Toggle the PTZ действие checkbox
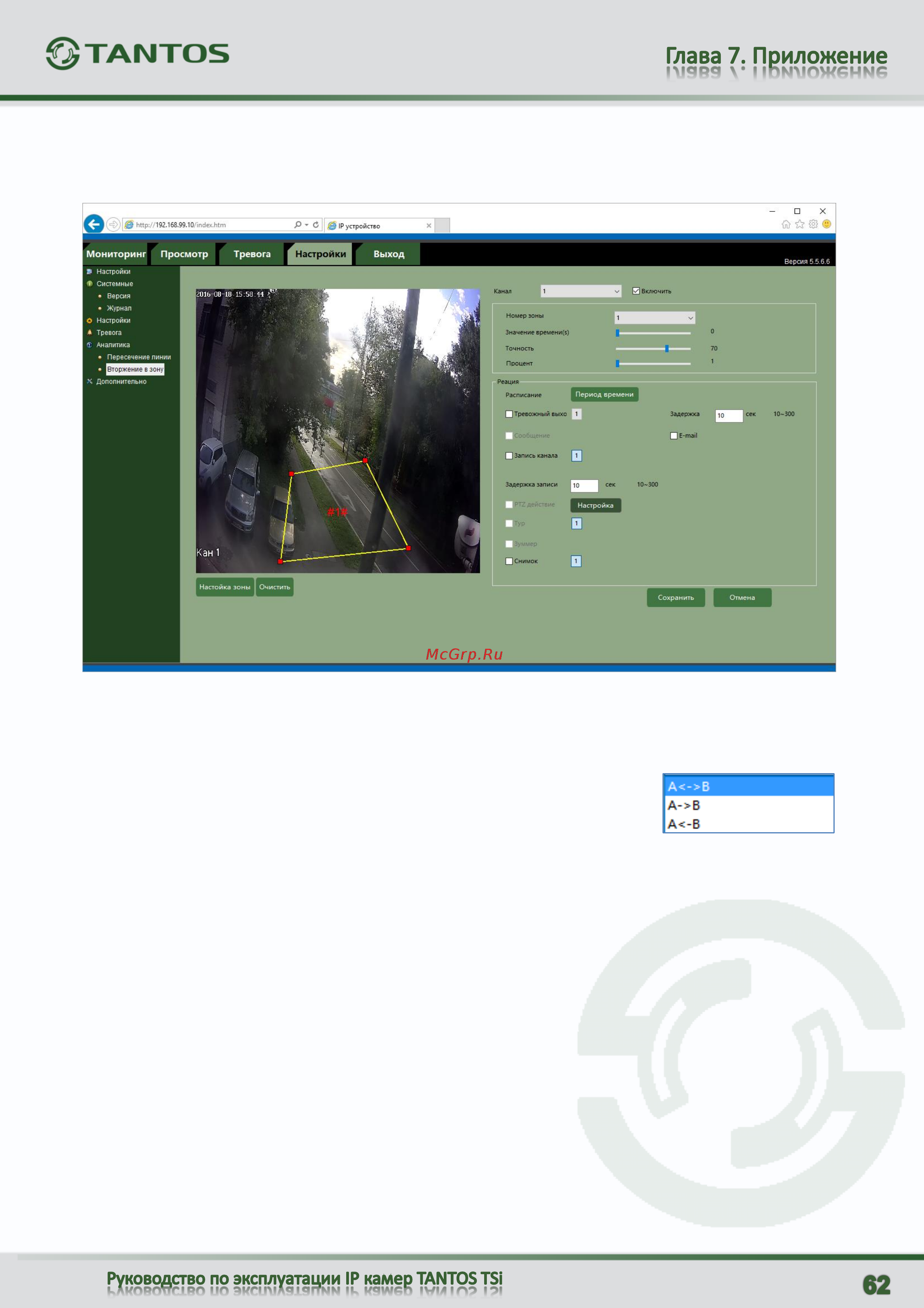 click(509, 505)
